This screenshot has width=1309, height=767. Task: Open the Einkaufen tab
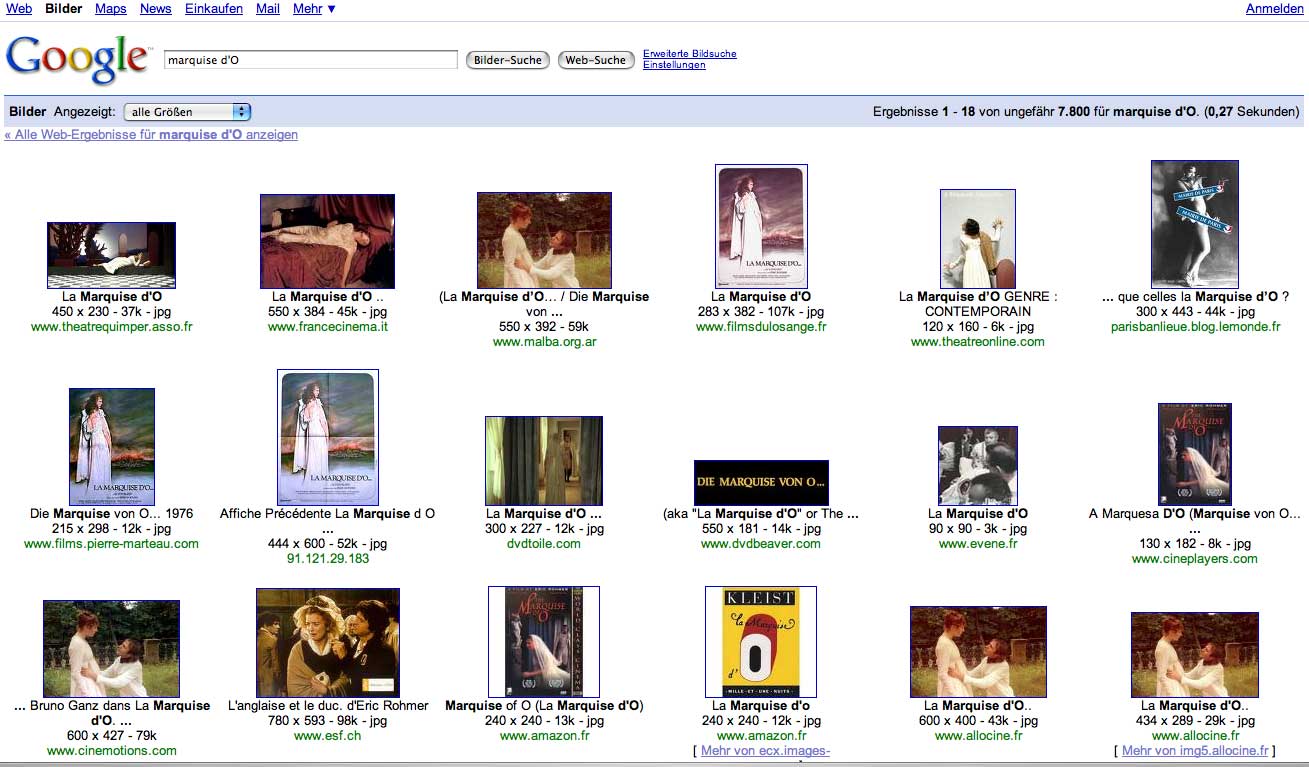click(x=214, y=9)
